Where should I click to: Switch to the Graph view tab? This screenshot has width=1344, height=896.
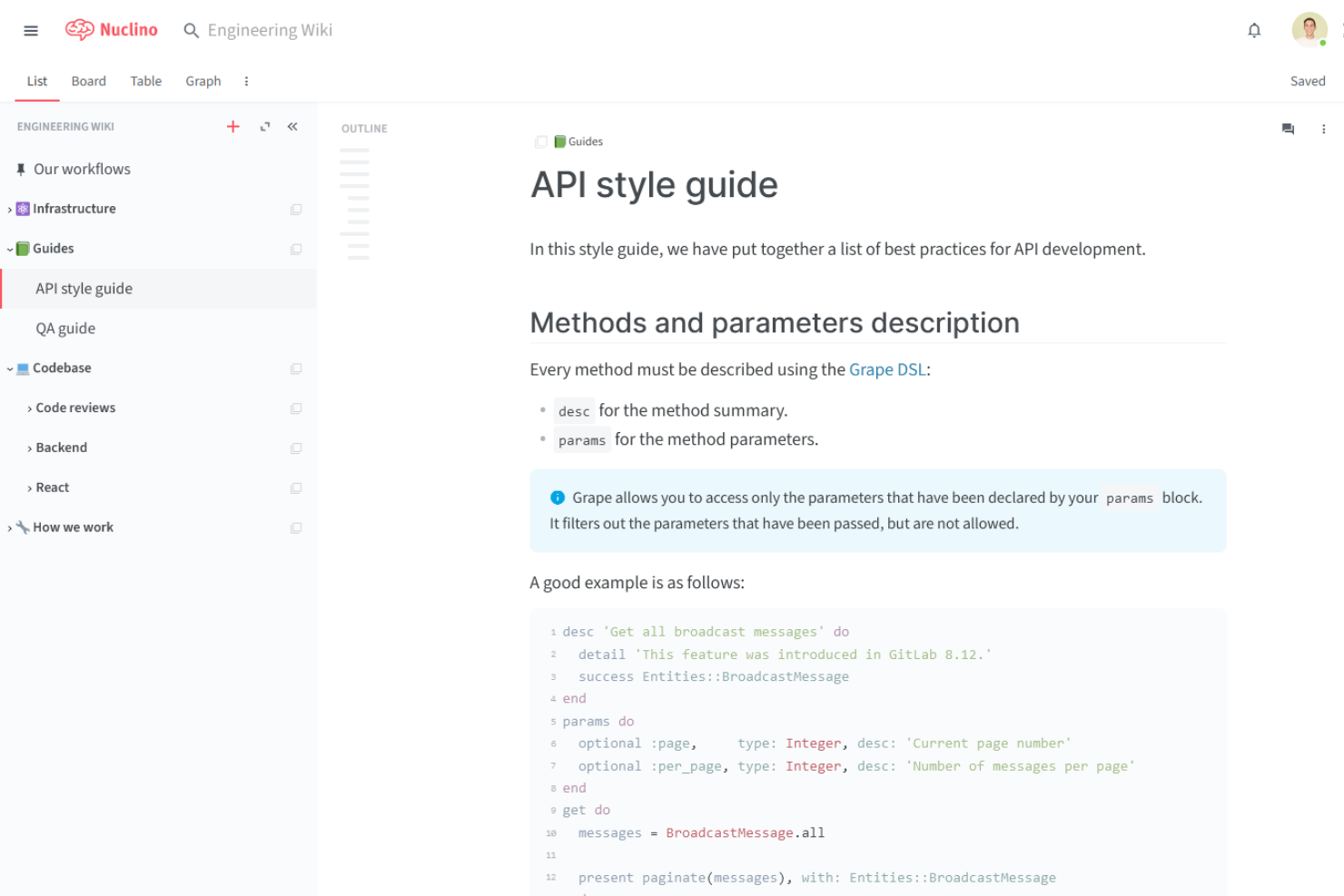point(203,82)
